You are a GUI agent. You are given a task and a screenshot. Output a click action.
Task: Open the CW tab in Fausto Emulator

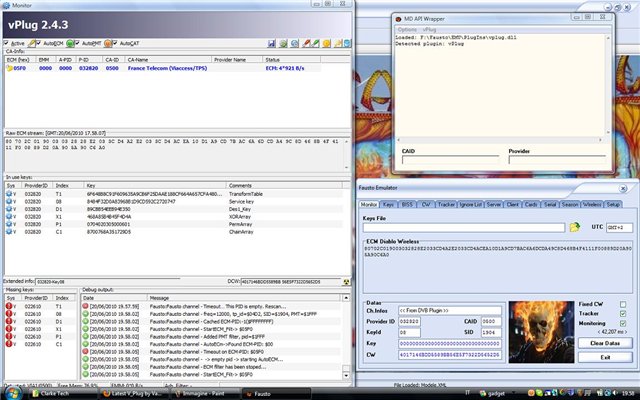point(426,204)
